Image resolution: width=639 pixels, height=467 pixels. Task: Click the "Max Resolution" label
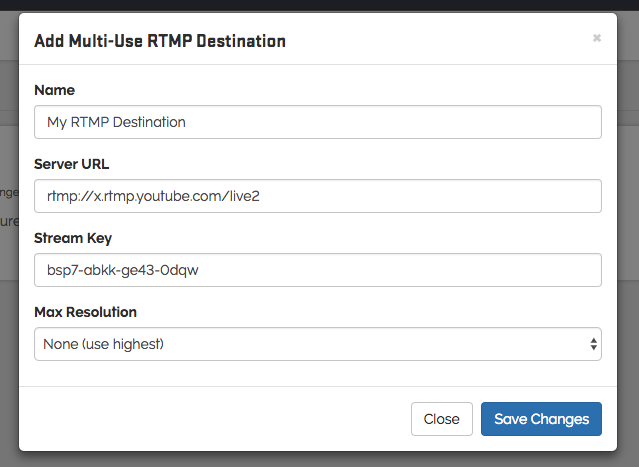coord(85,312)
